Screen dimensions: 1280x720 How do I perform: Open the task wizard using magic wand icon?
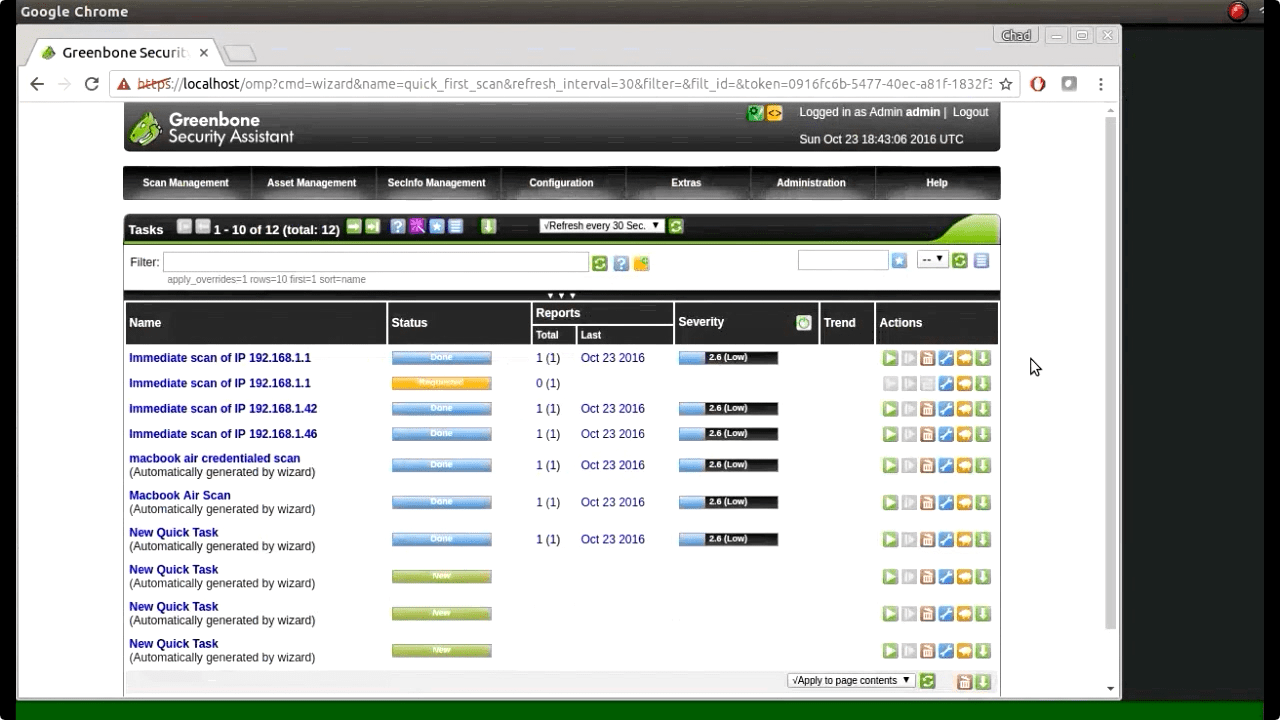tap(417, 226)
